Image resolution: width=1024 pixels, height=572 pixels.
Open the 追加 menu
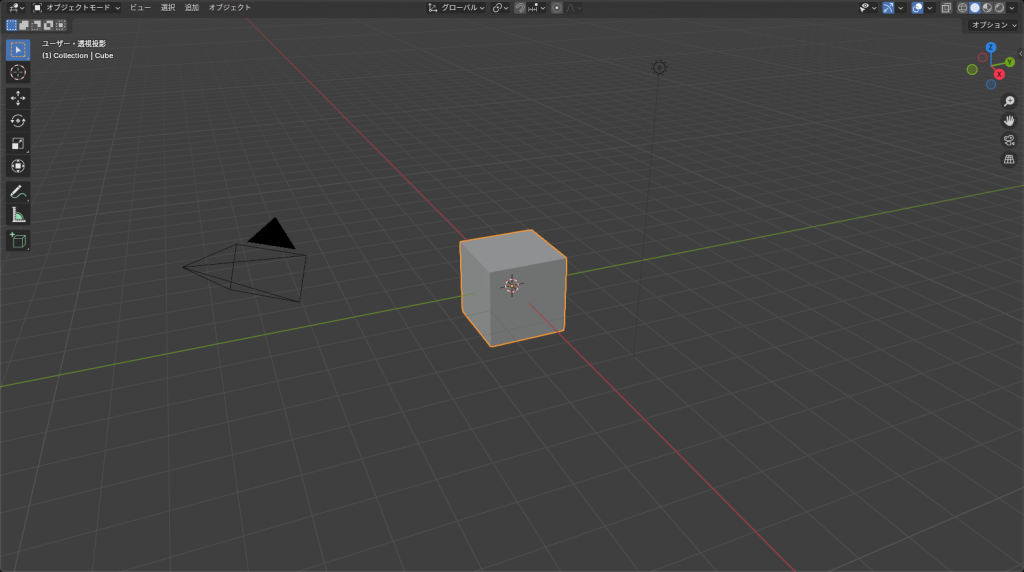click(191, 8)
